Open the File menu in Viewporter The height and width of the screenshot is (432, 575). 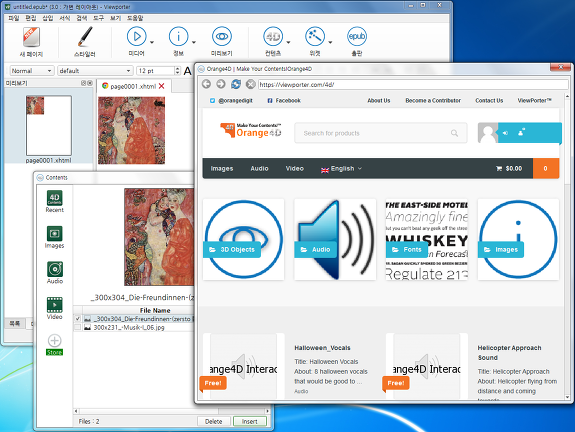click(14, 18)
